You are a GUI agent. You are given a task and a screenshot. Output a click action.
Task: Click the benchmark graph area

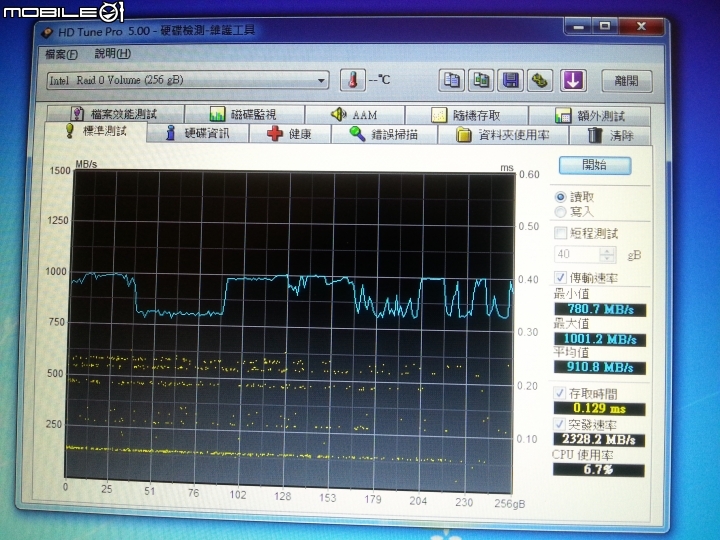[291, 332]
